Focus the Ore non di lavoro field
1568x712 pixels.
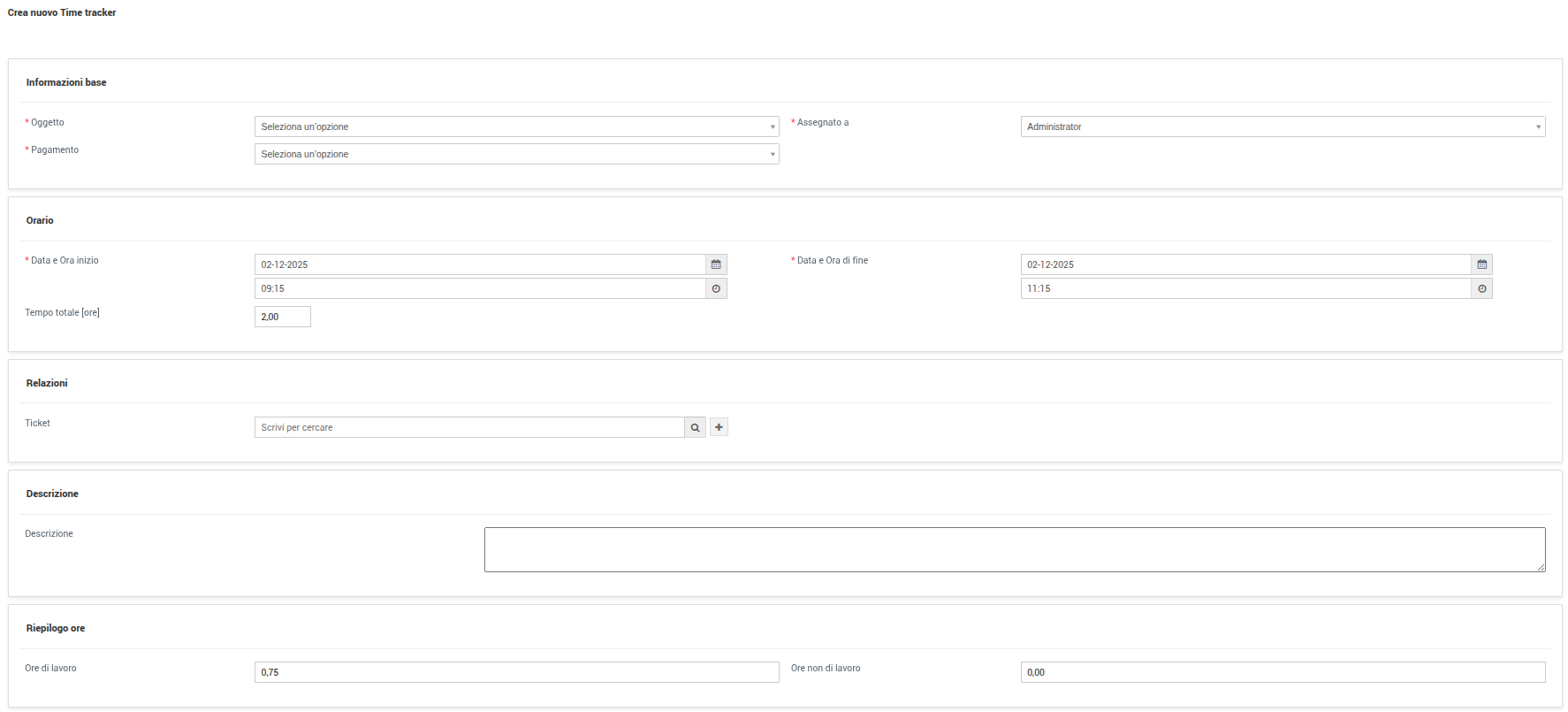click(1282, 672)
